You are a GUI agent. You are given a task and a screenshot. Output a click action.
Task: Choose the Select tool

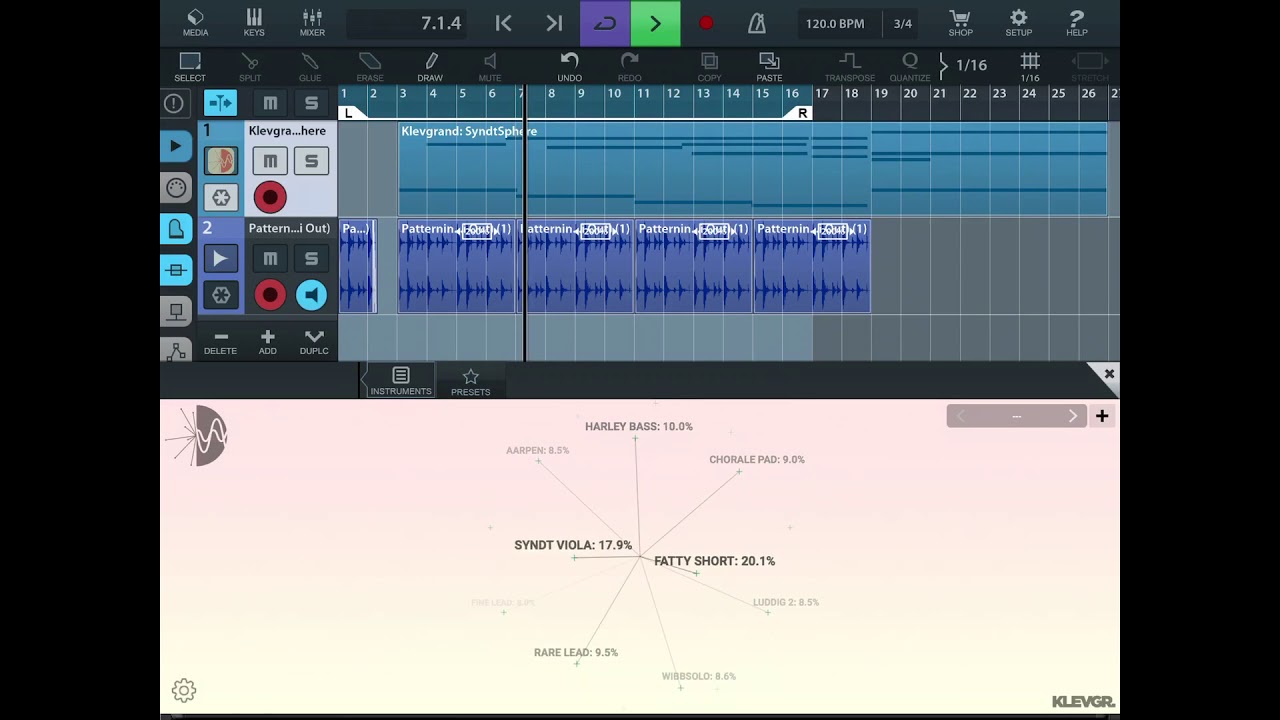pos(190,67)
